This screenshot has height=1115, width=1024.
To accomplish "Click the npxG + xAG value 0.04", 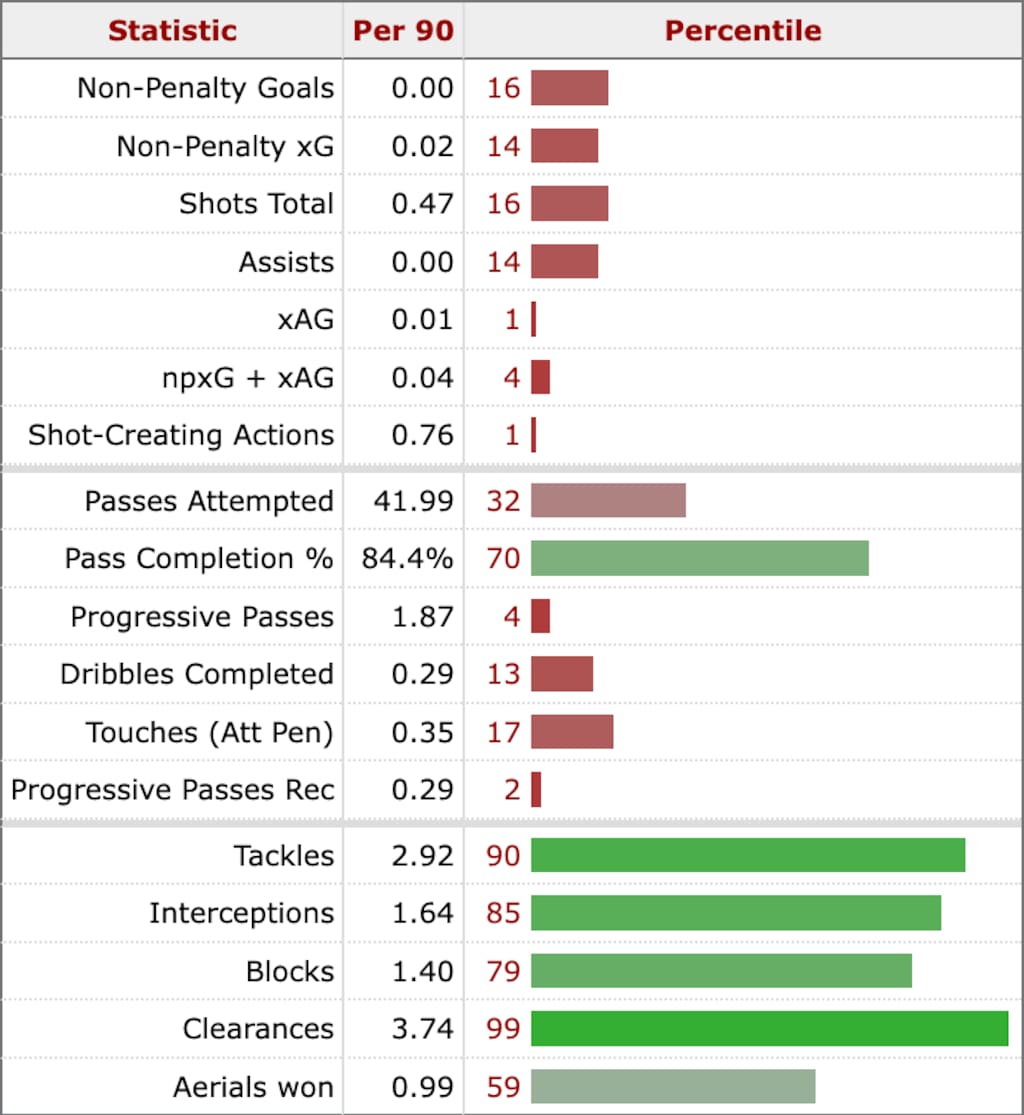I will (423, 378).
